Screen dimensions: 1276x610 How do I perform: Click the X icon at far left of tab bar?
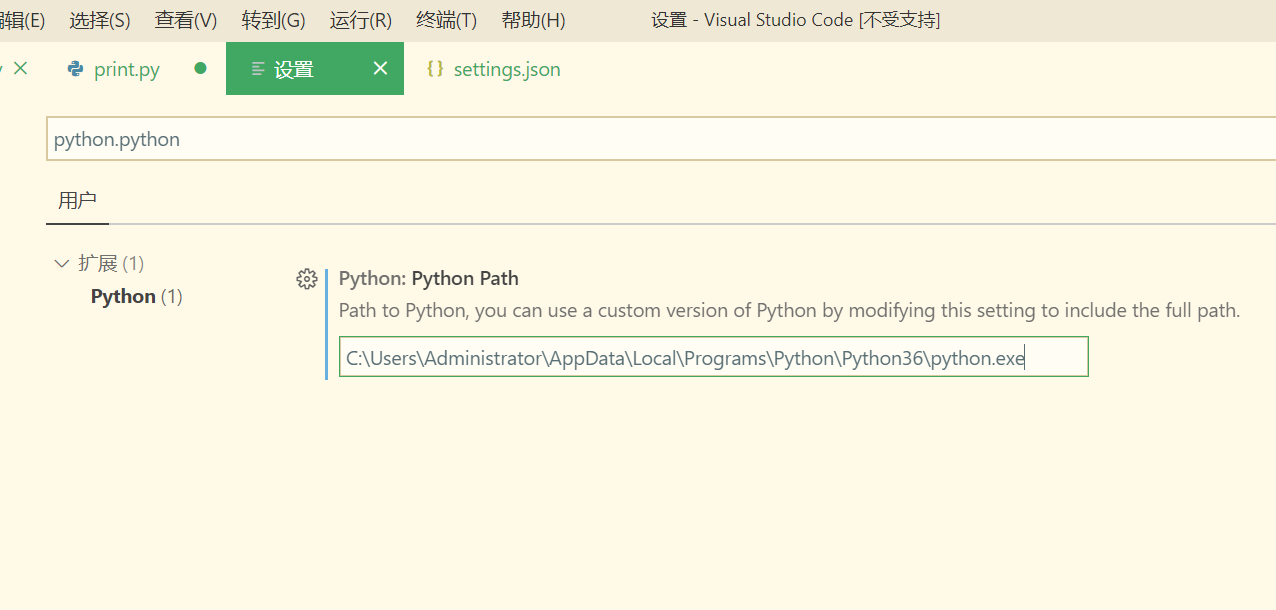click(x=20, y=66)
